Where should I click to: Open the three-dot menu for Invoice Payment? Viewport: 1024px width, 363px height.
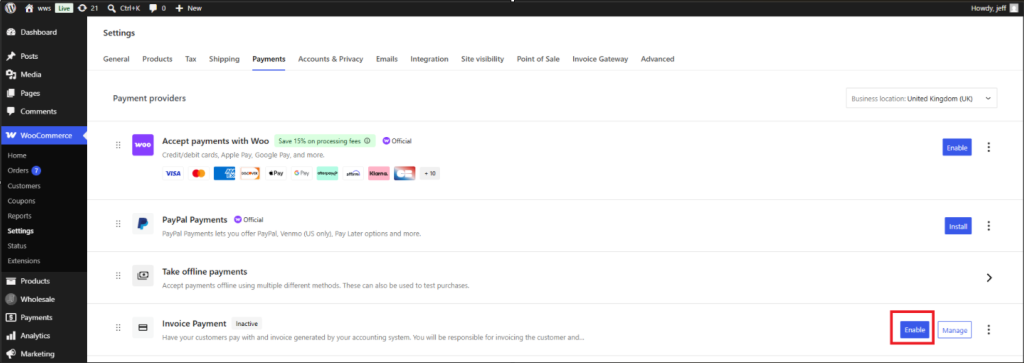[x=989, y=330]
